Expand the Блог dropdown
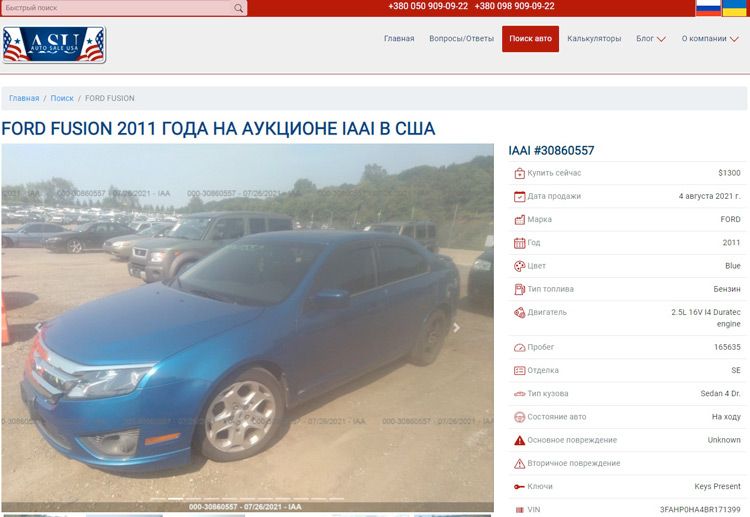 (651, 39)
